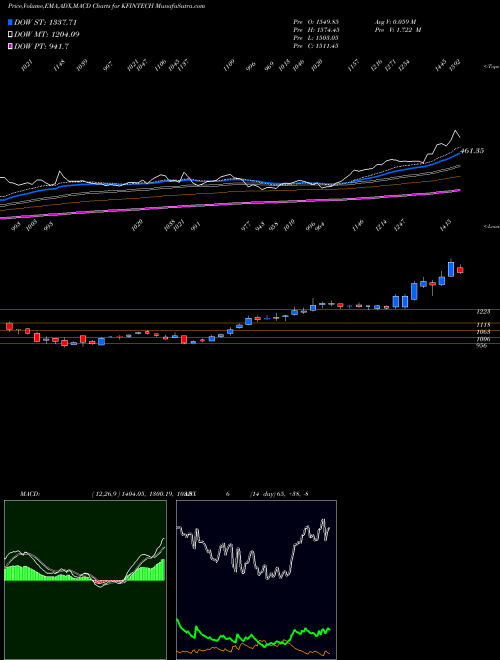Image resolution: width=500 pixels, height=660 pixels.
Task: Click the 1223 price level label
Action: (x=483, y=312)
